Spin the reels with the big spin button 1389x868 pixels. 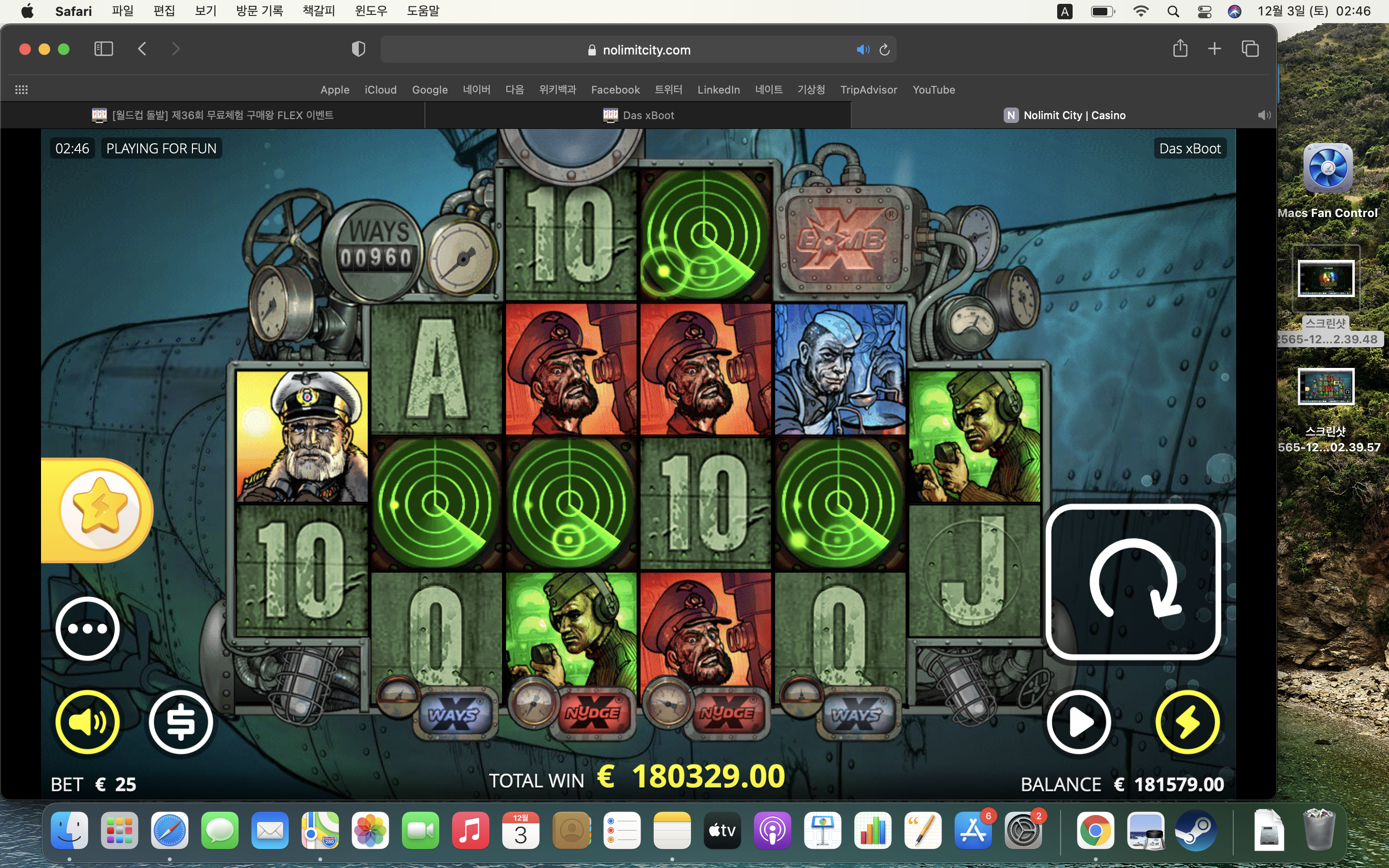(1132, 582)
